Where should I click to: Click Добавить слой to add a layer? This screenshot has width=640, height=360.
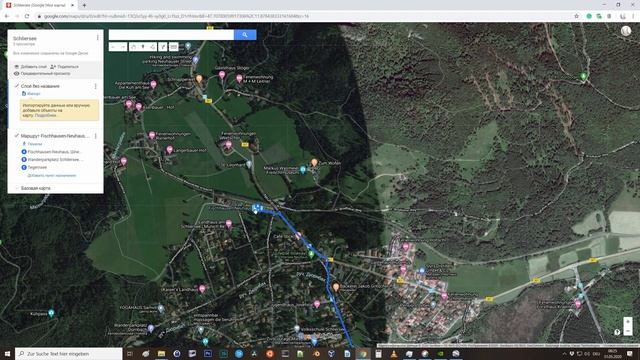(x=31, y=67)
